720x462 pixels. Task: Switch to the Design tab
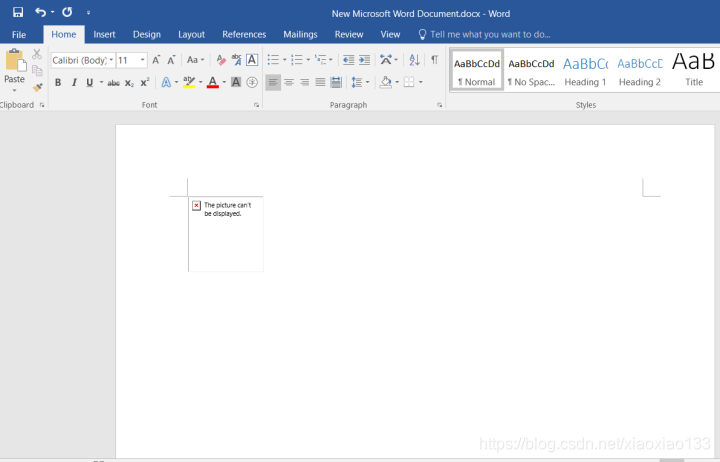click(147, 34)
